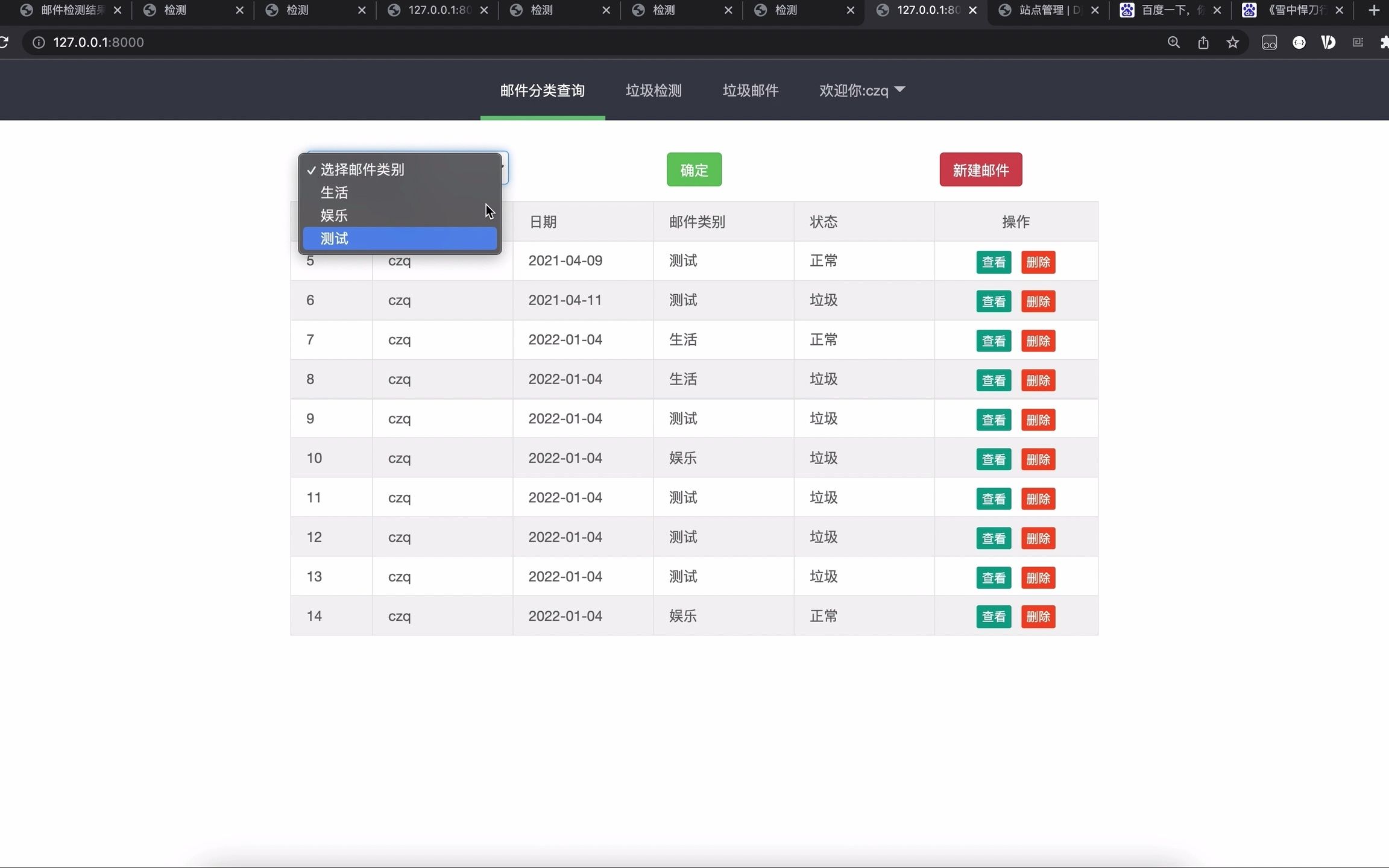Click the zoom magnifier icon in address bar
Image resolution: width=1389 pixels, height=868 pixels.
point(1173,42)
